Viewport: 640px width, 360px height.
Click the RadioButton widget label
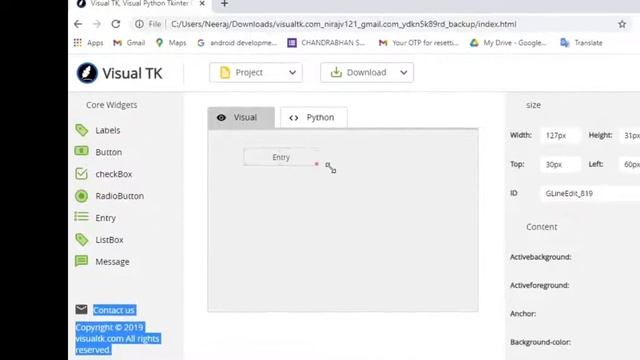120,196
